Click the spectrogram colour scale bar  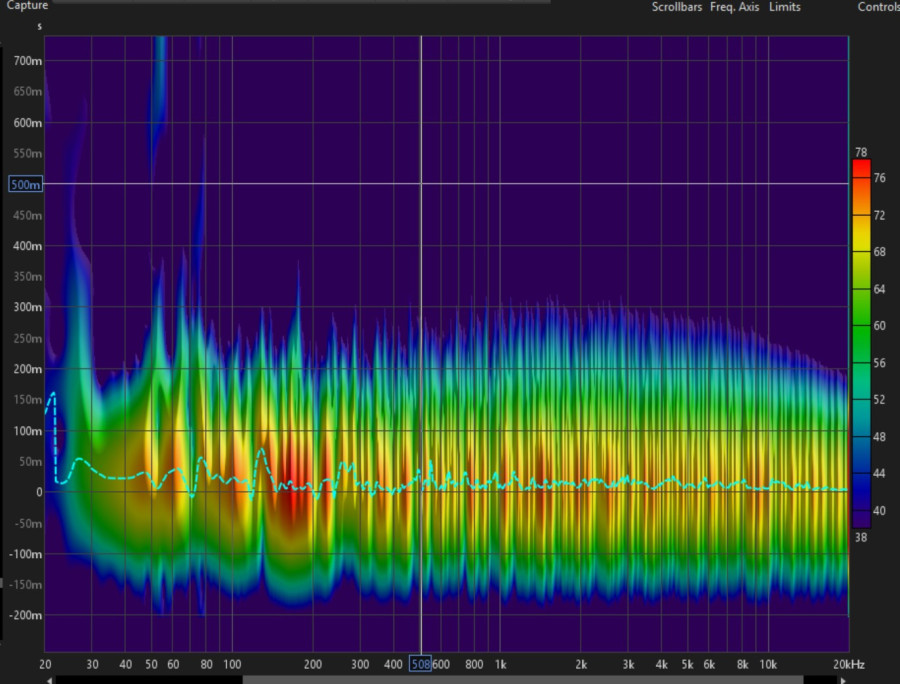(861, 344)
